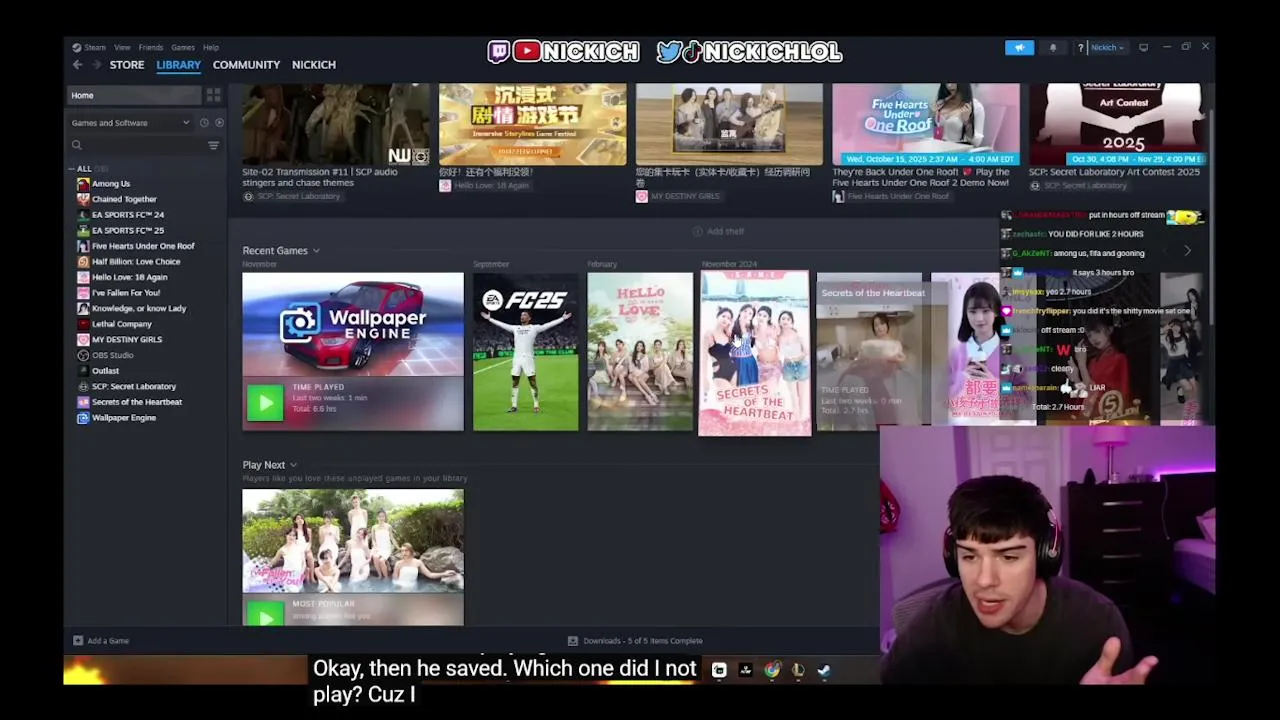Open advanced filter options icon
This screenshot has height=720, width=1280.
click(213, 146)
